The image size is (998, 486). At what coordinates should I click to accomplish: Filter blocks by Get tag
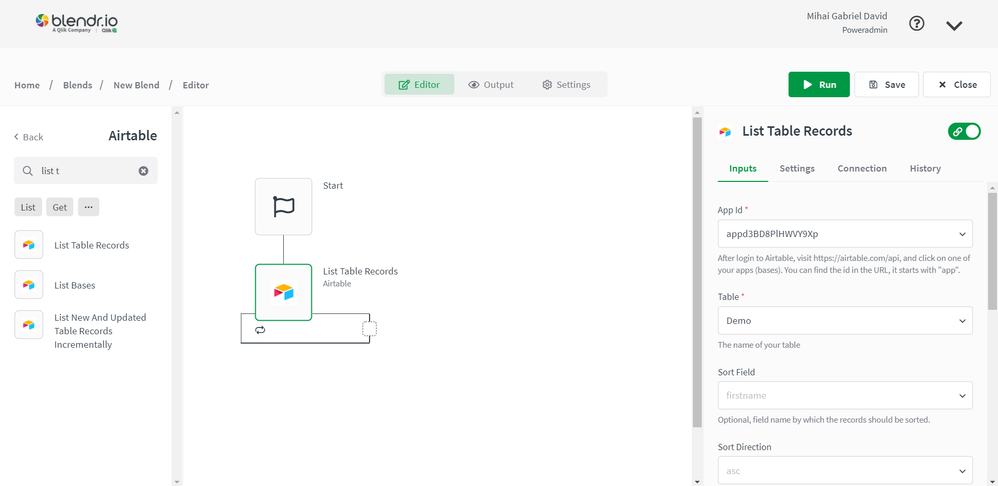click(x=60, y=207)
